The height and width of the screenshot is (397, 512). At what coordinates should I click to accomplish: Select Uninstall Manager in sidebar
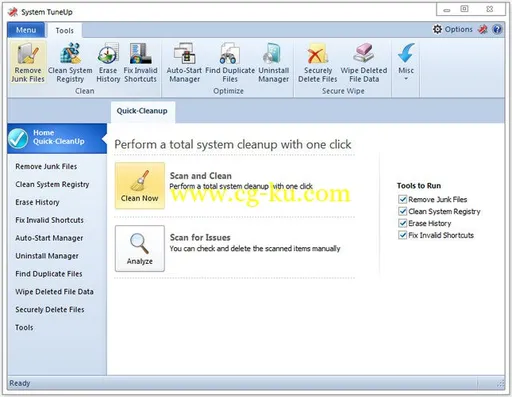[47, 256]
